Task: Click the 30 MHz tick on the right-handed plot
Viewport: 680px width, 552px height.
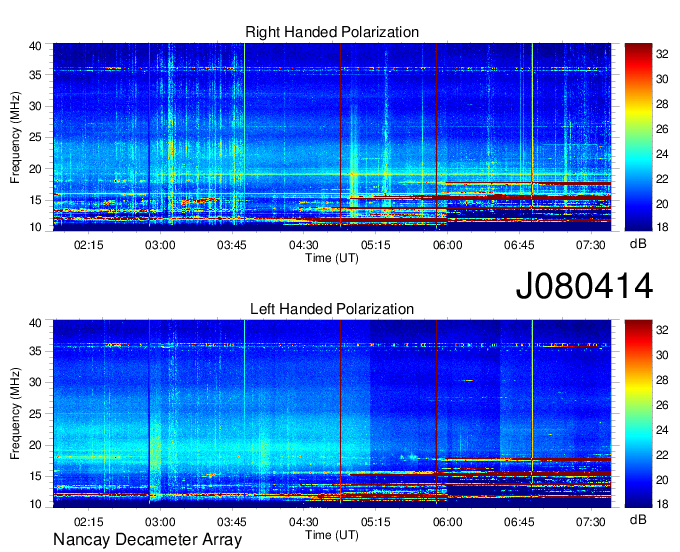Action: 35,106
